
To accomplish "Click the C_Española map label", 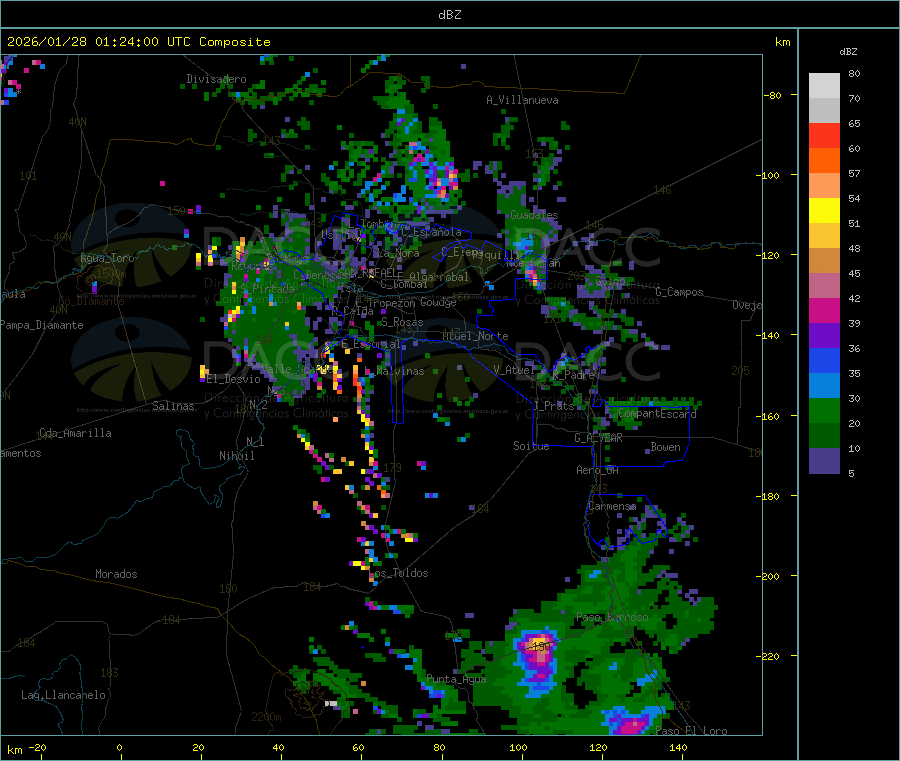I will click(431, 232).
